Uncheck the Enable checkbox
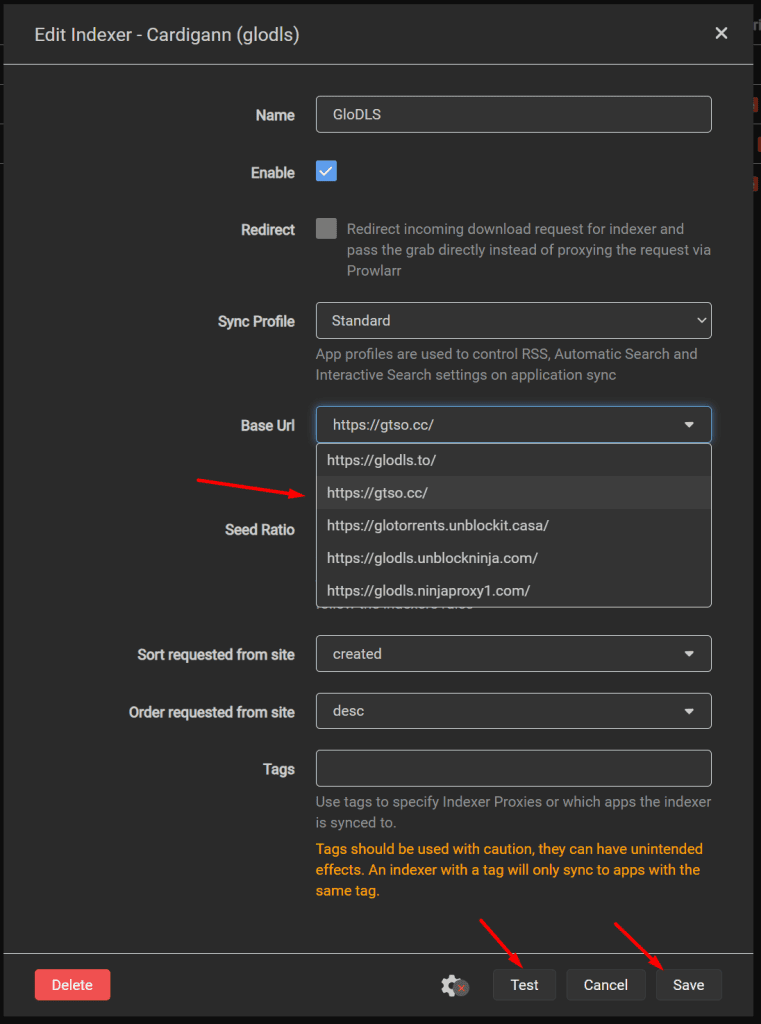The height and width of the screenshot is (1024, 761). 326,171
